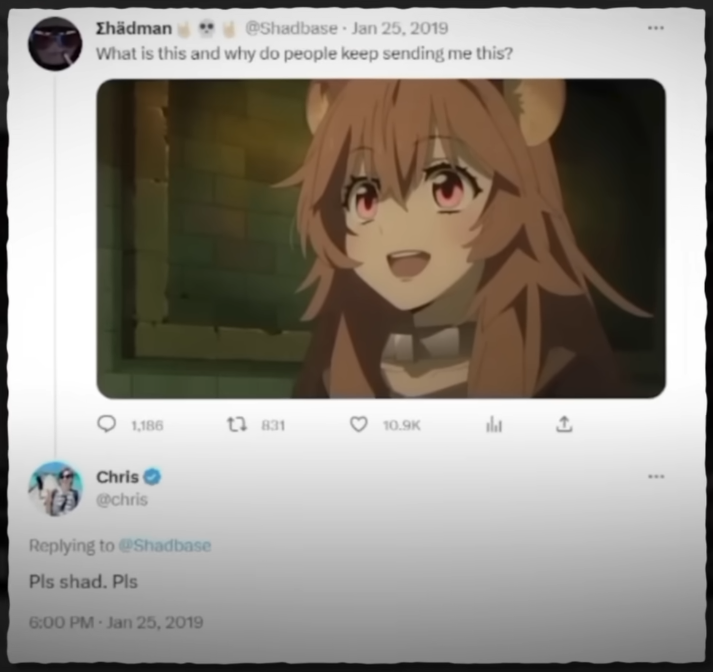Viewport: 713px width, 672px height.
Task: Retweet Shadman's tweet via the retweet icon
Action: pos(236,425)
